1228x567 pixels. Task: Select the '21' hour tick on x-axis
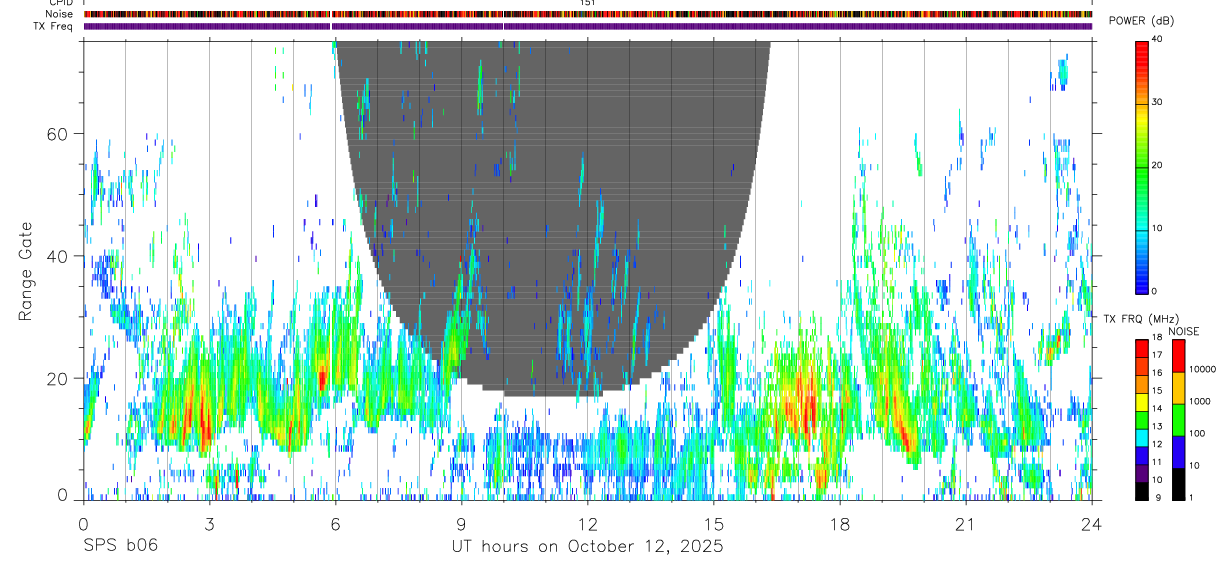click(x=966, y=523)
